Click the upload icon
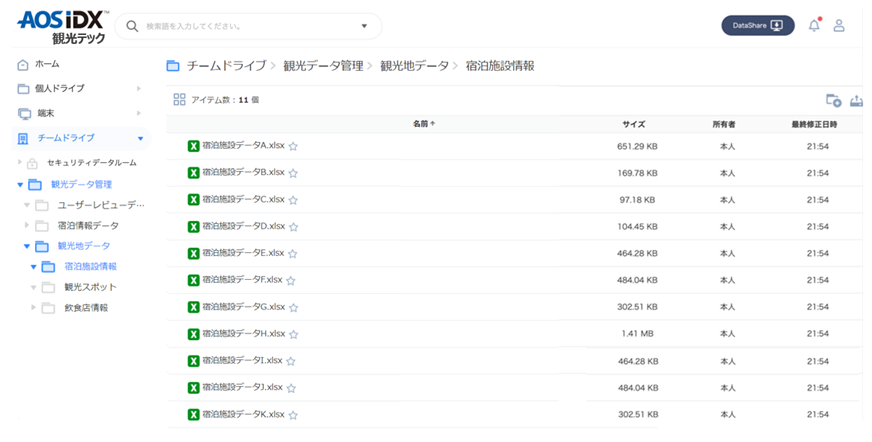This screenshot has height=442, width=872. pyautogui.click(x=856, y=100)
